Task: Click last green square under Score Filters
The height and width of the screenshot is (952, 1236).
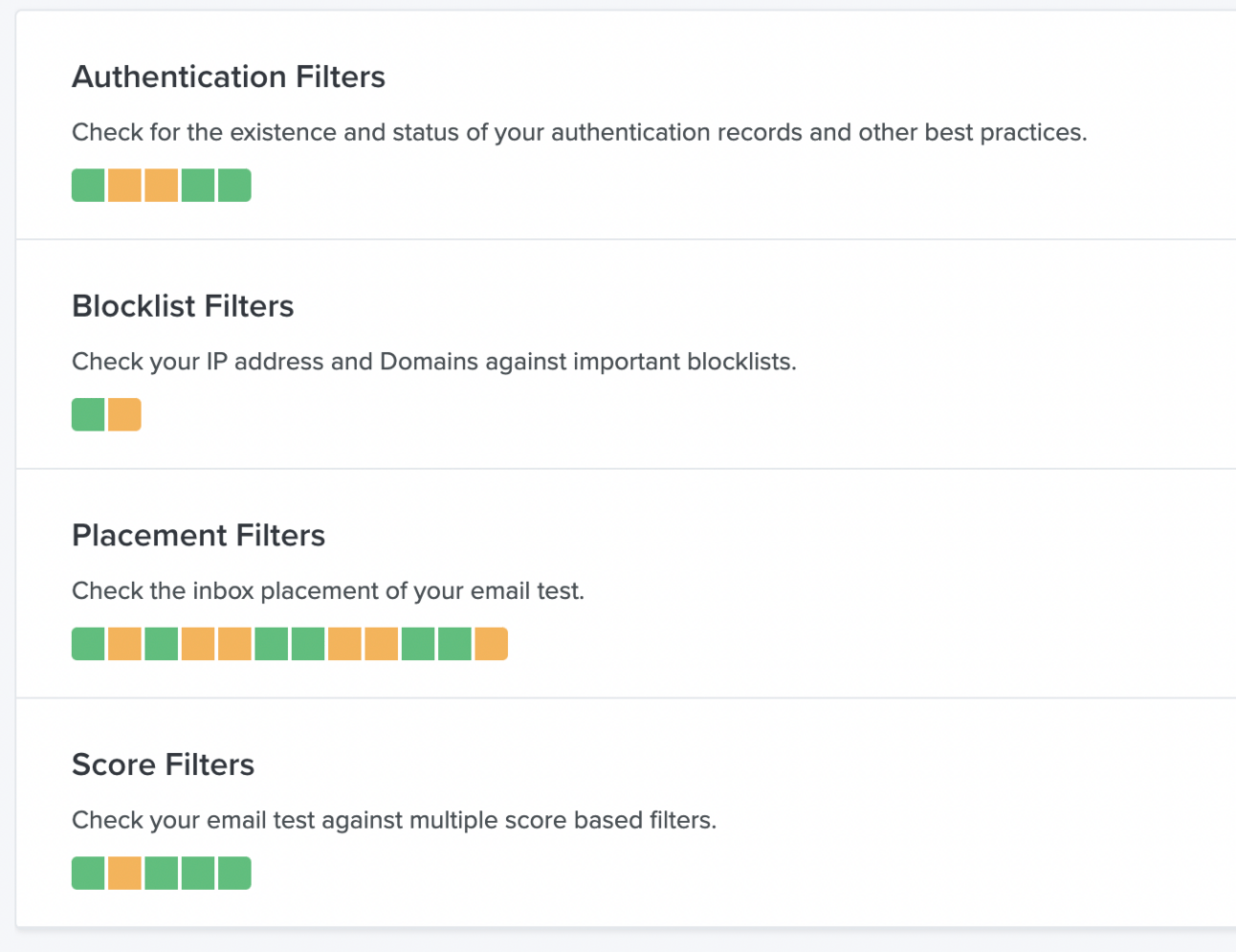Action: click(x=234, y=874)
